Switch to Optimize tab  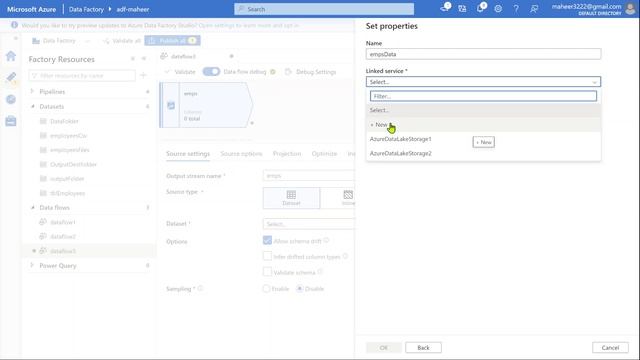[324, 153]
